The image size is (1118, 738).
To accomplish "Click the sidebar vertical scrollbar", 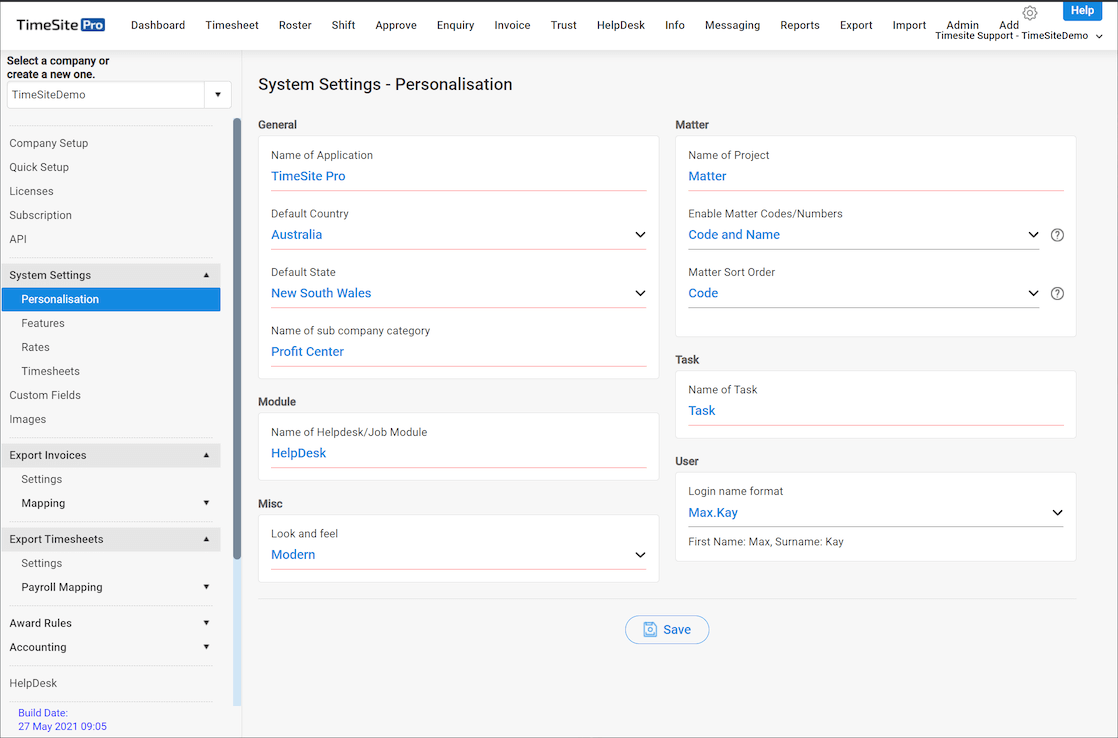I will 237,339.
